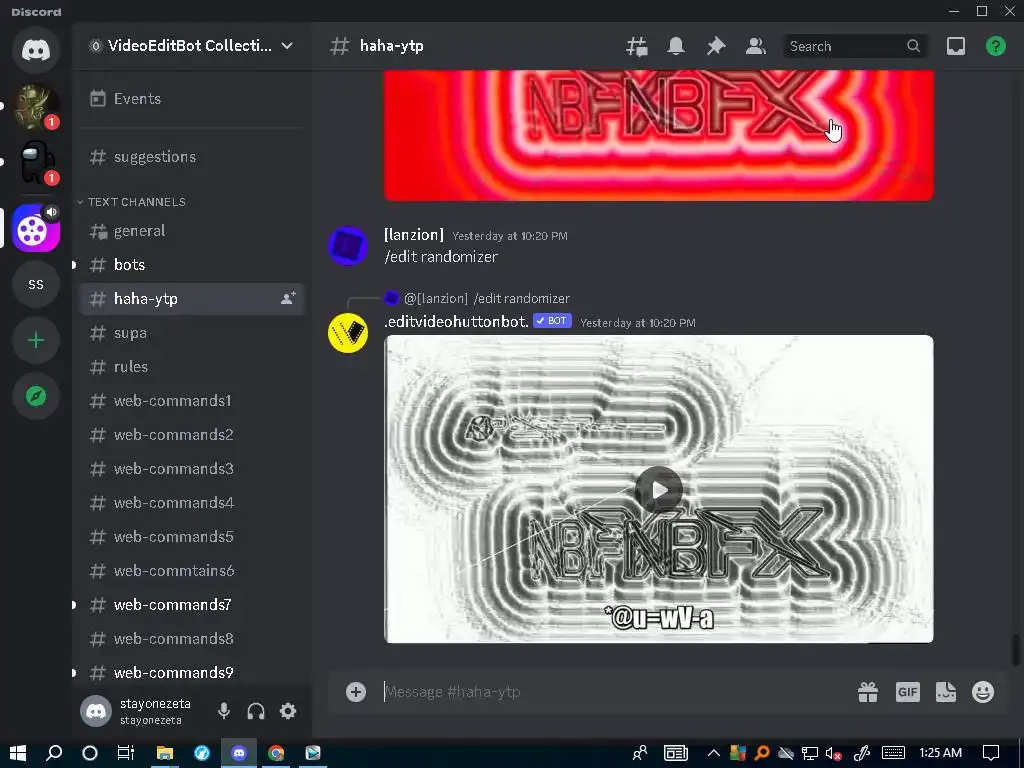Click the Search field in header

[855, 46]
